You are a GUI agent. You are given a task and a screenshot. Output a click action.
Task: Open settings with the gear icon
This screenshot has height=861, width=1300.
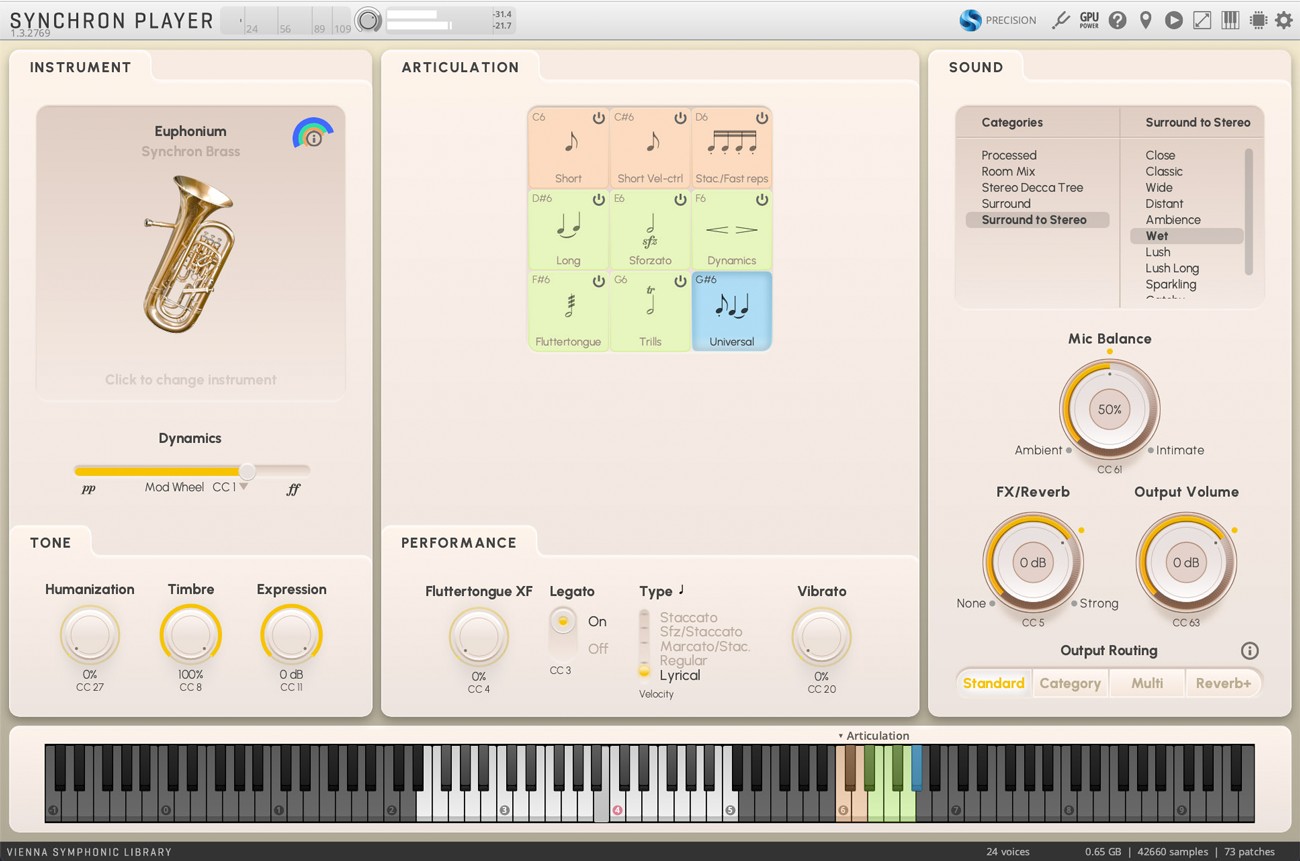1283,20
